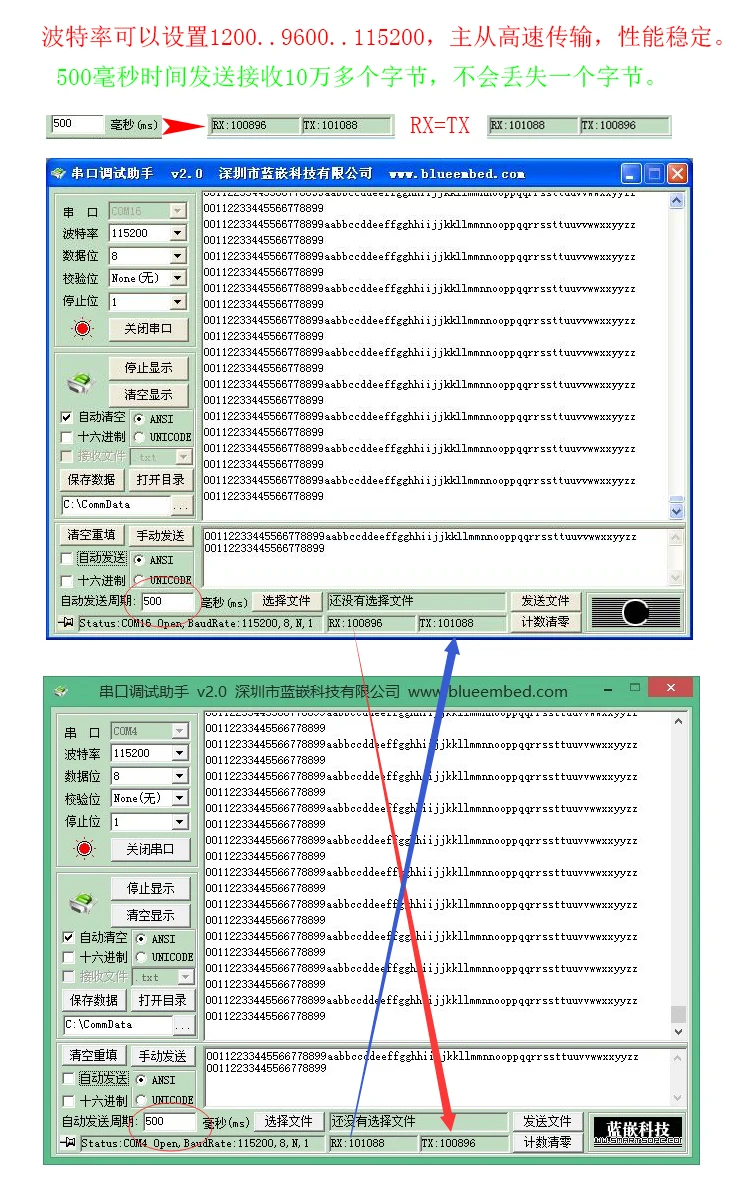Focus C:\CommData path field, upper window
Viewport: 740px width, 1183px height.
(117, 505)
